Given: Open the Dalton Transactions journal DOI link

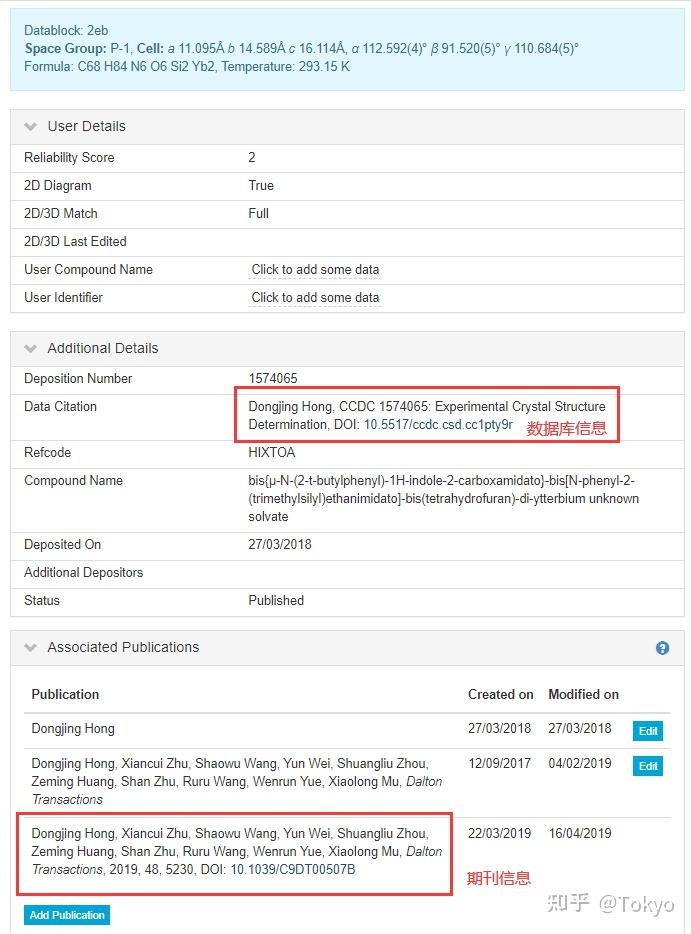Looking at the screenshot, I should [x=293, y=870].
